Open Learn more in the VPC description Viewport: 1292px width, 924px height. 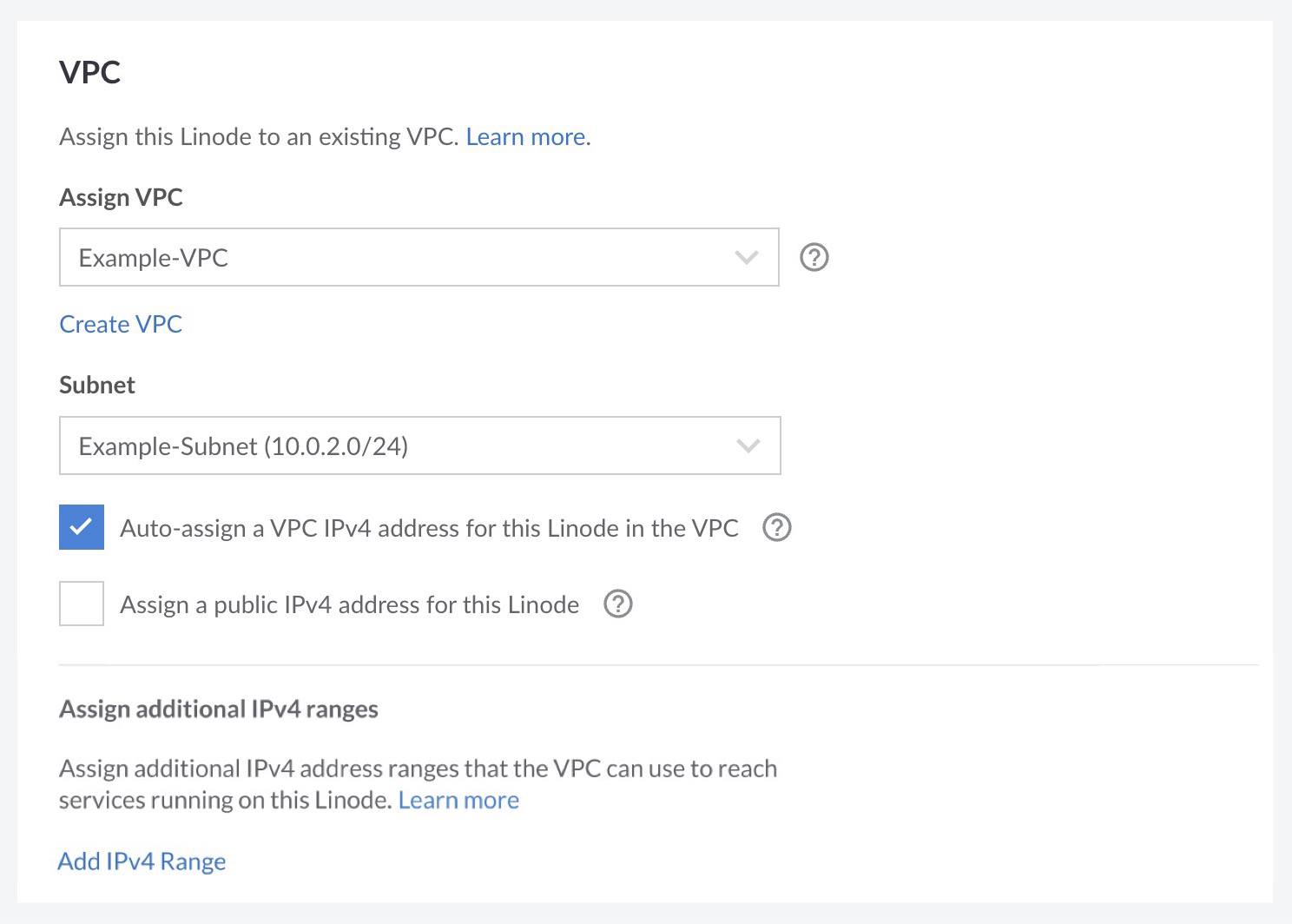524,136
